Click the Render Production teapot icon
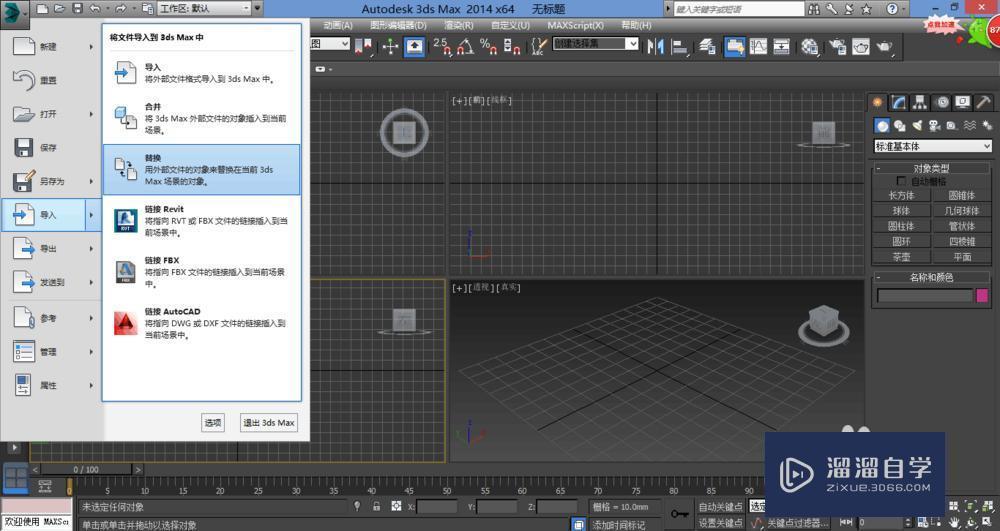Viewport: 1000px width, 531px height. 885,47
